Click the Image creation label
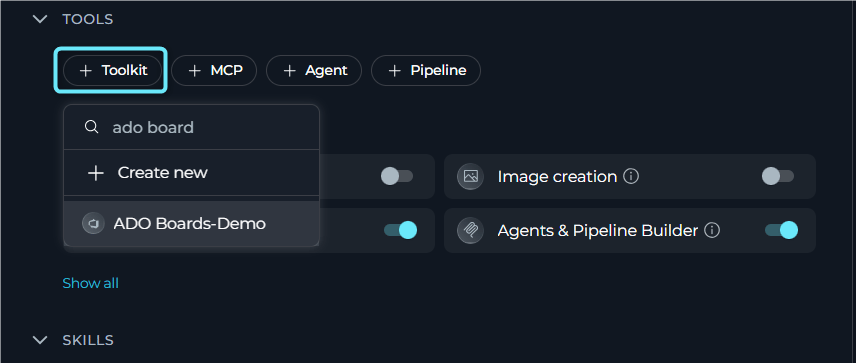The width and height of the screenshot is (856, 363). pyautogui.click(x=557, y=176)
